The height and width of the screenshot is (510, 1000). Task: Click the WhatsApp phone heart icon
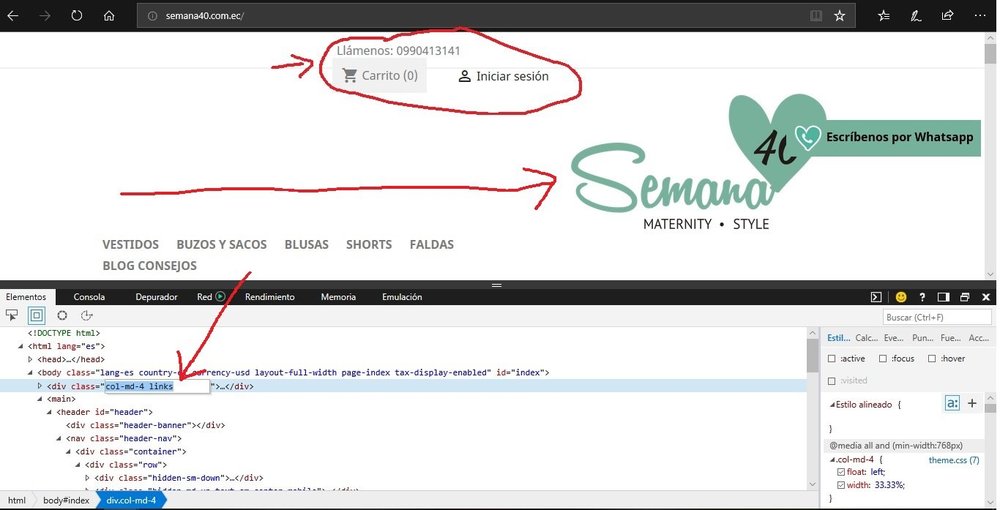coord(808,137)
